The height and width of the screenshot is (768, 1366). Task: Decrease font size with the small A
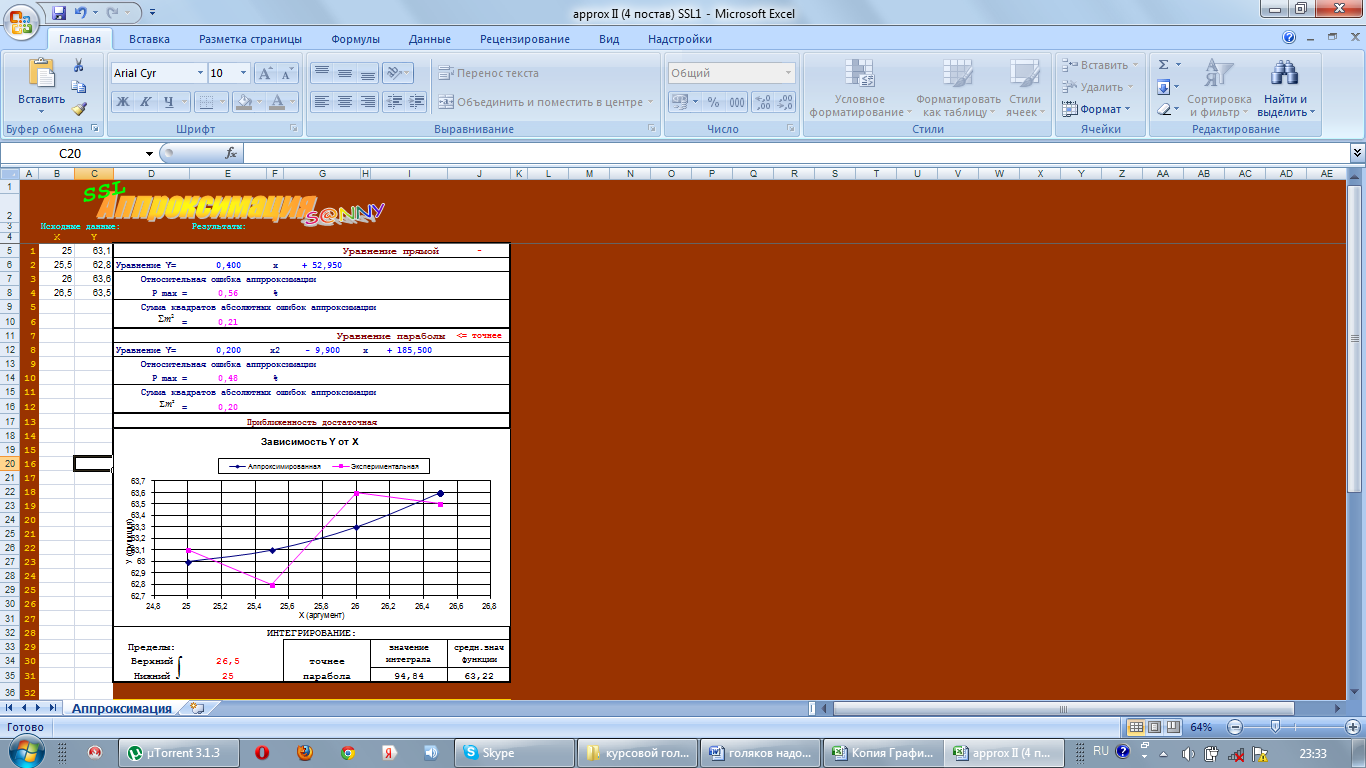288,73
